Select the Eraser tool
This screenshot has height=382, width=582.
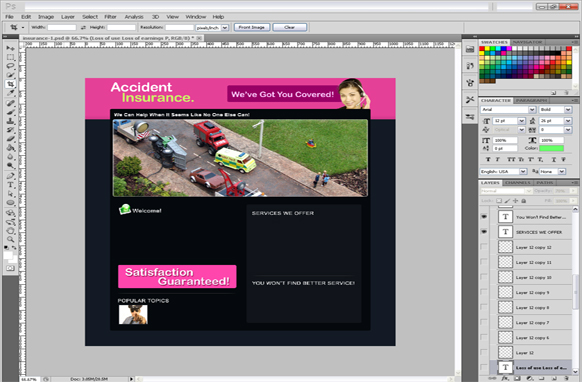10,139
